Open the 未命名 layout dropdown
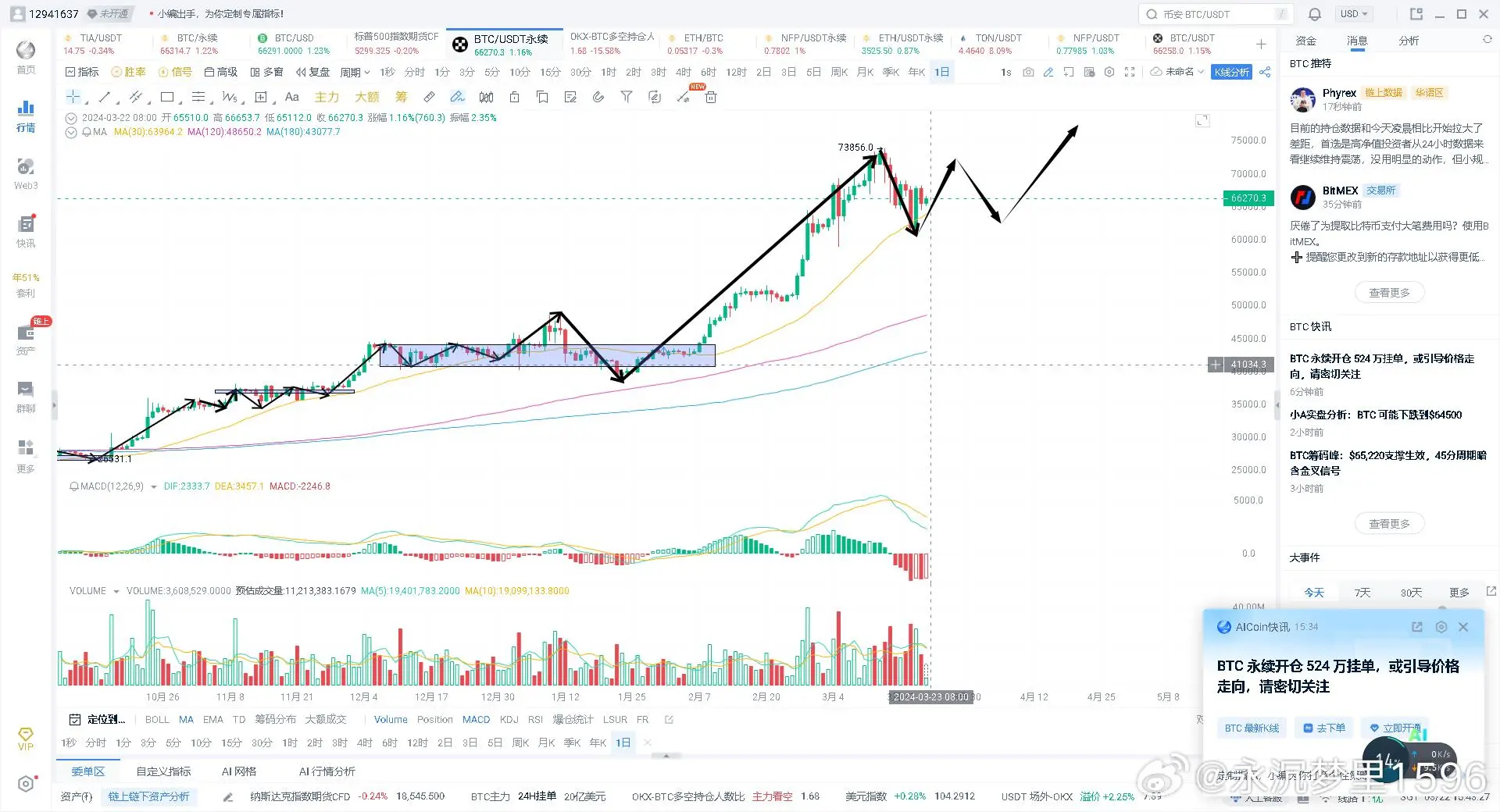Viewport: 1500px width, 812px height. (x=1177, y=72)
